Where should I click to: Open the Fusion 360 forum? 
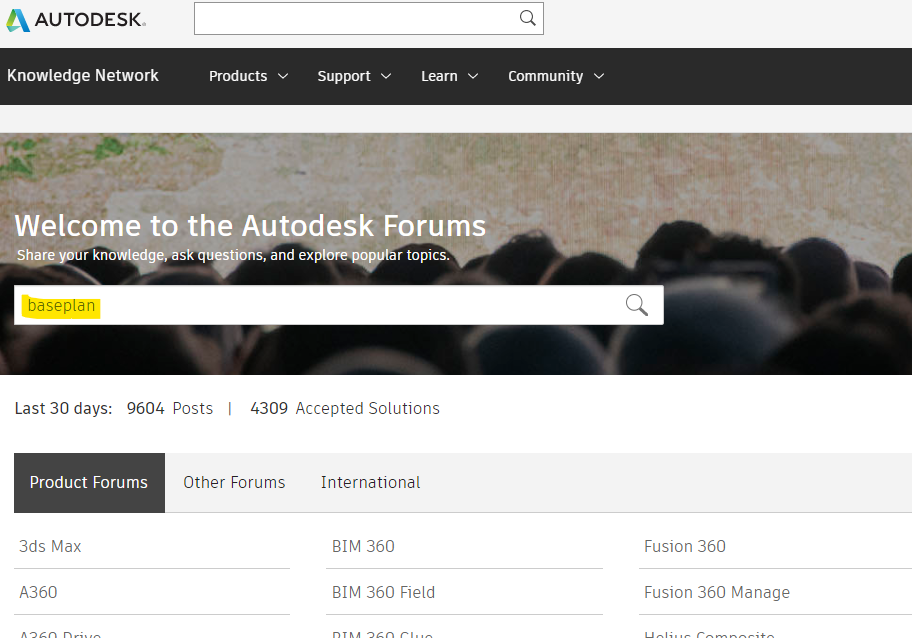[685, 546]
